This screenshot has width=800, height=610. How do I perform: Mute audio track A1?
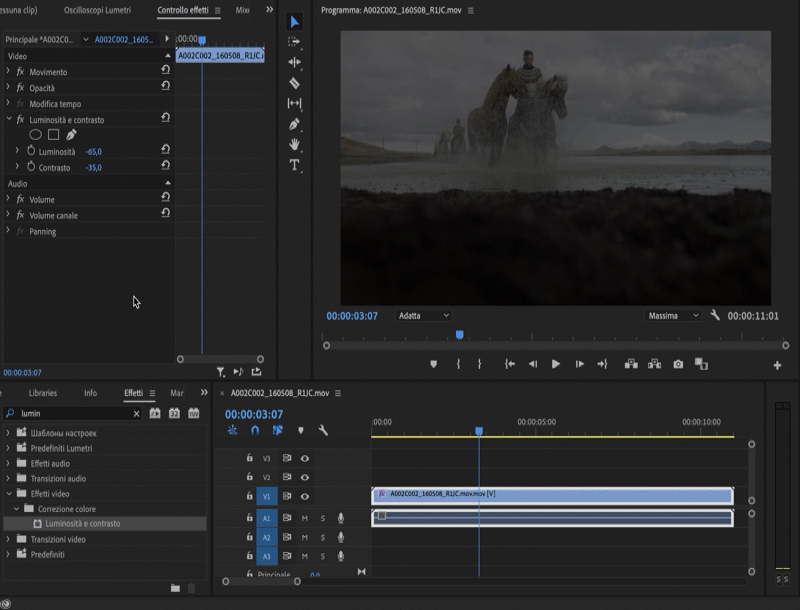pyautogui.click(x=304, y=518)
